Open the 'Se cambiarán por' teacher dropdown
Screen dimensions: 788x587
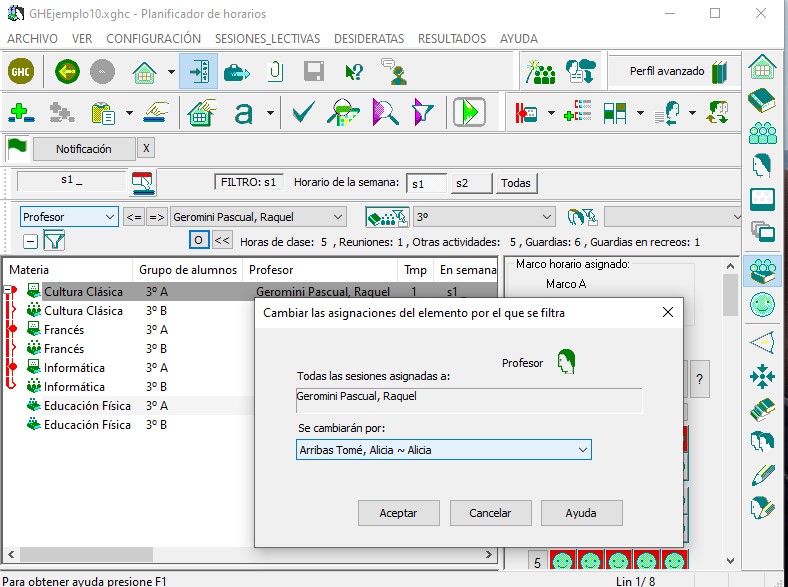point(582,450)
